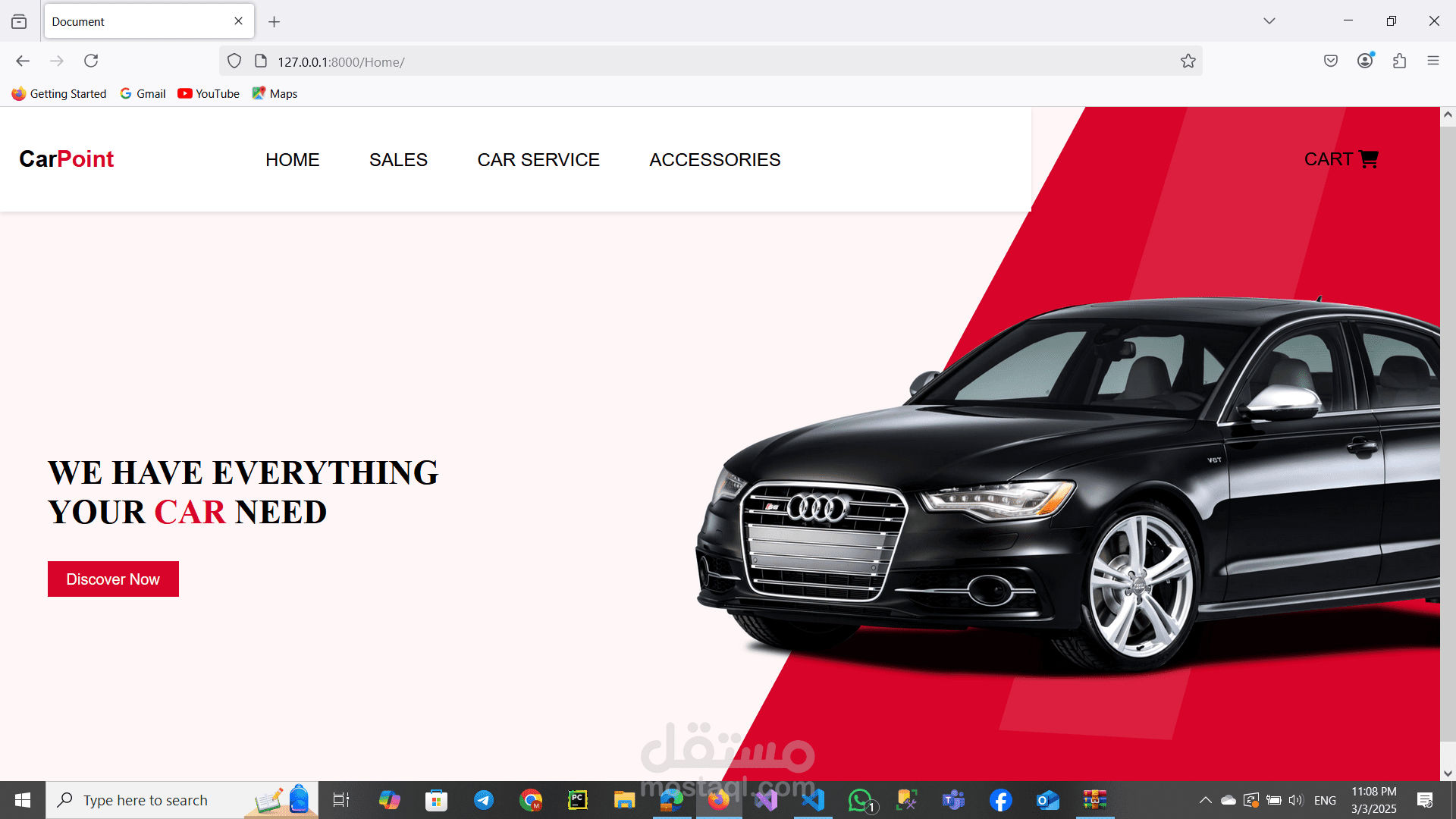
Task: Open Firefox application menu
Action: pos(1432,61)
